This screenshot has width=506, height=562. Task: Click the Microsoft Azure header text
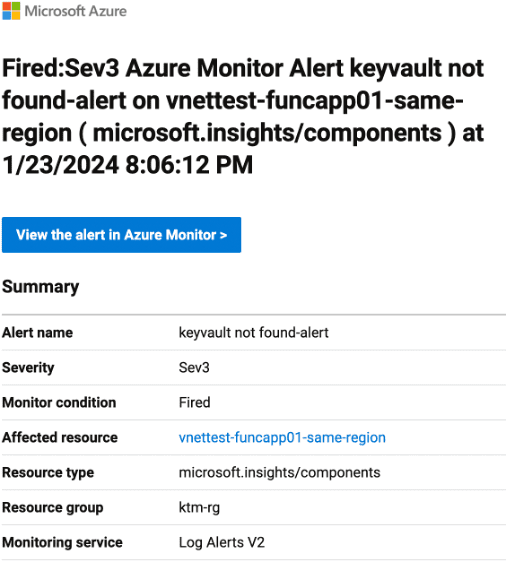click(76, 11)
